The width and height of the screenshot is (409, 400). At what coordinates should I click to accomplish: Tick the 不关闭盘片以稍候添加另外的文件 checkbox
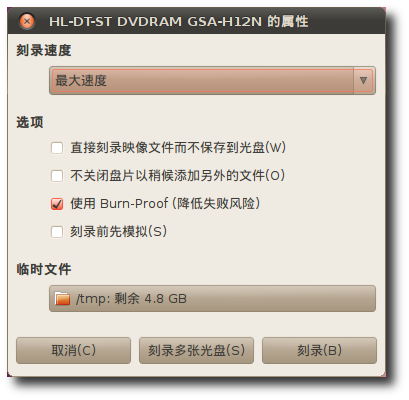pyautogui.click(x=57, y=176)
